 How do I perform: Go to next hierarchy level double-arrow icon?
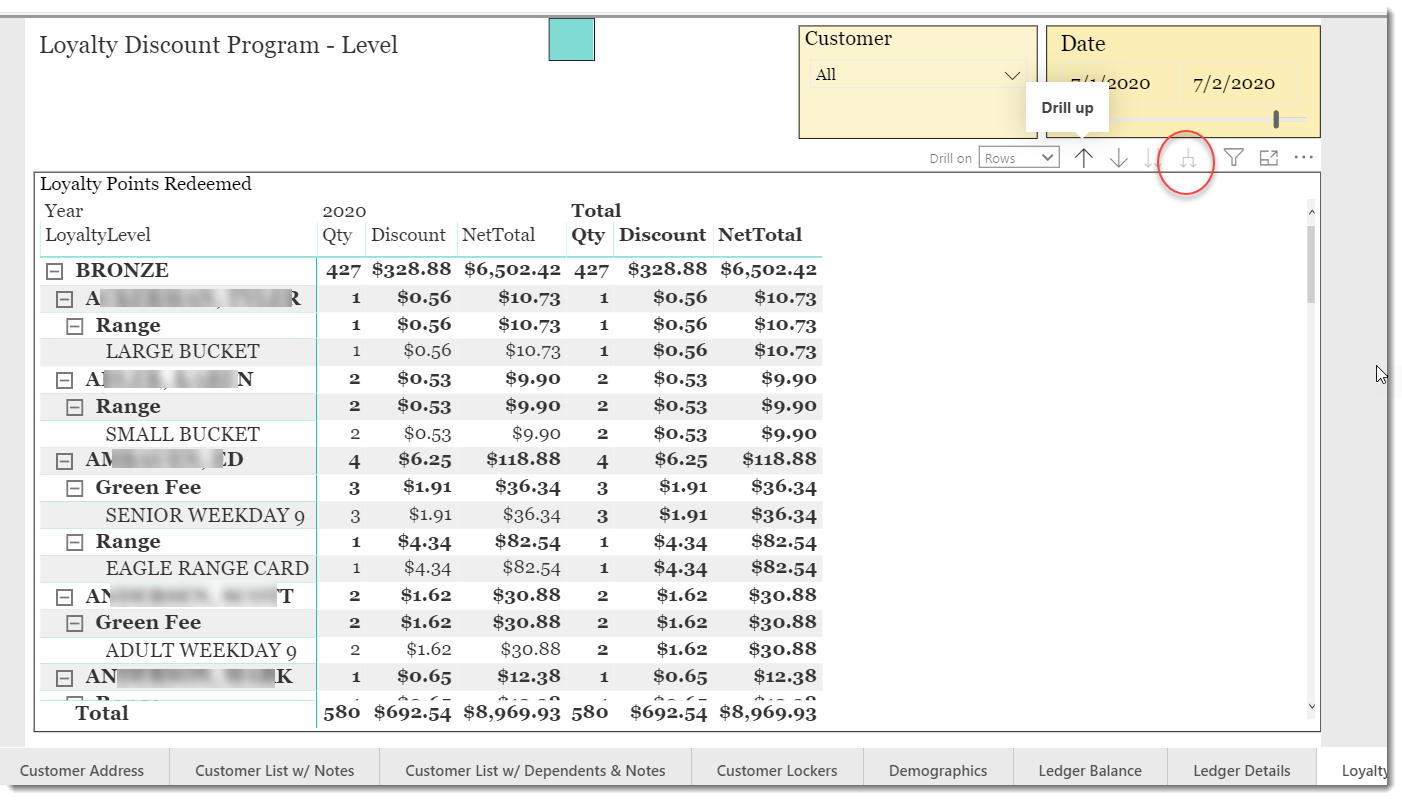pos(1152,158)
